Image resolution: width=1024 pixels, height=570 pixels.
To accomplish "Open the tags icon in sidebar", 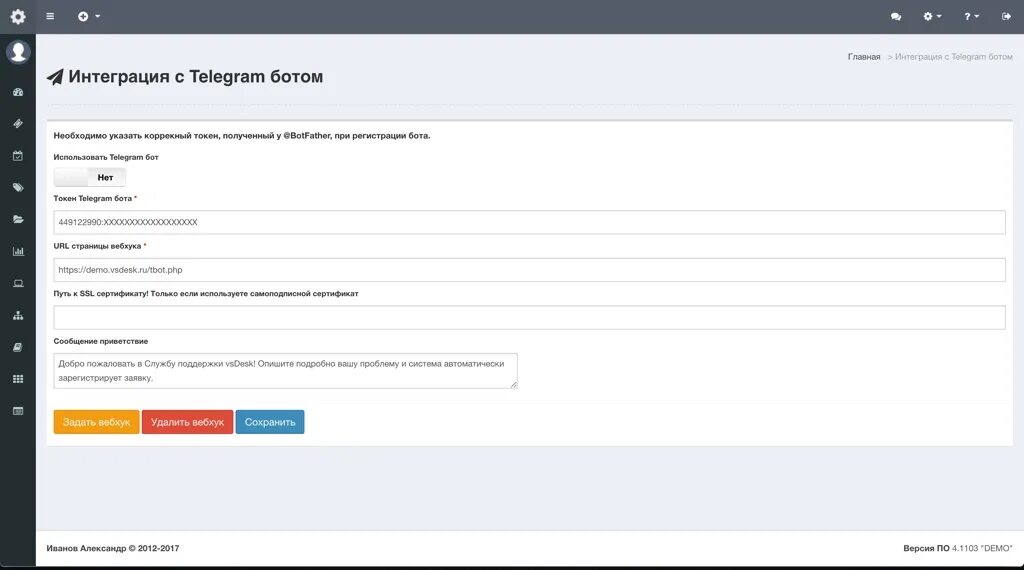I will (18, 187).
